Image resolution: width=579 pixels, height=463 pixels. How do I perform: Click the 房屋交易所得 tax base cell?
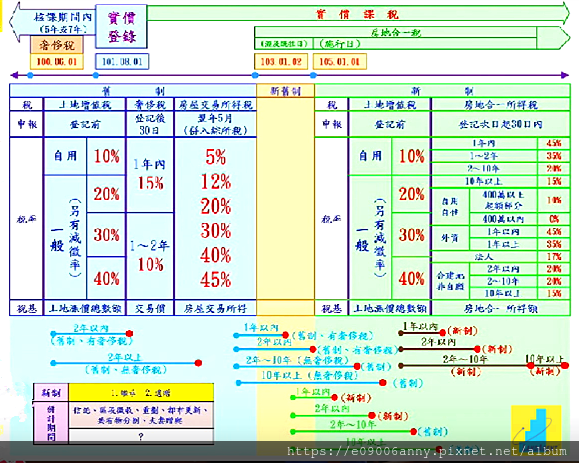click(x=215, y=308)
